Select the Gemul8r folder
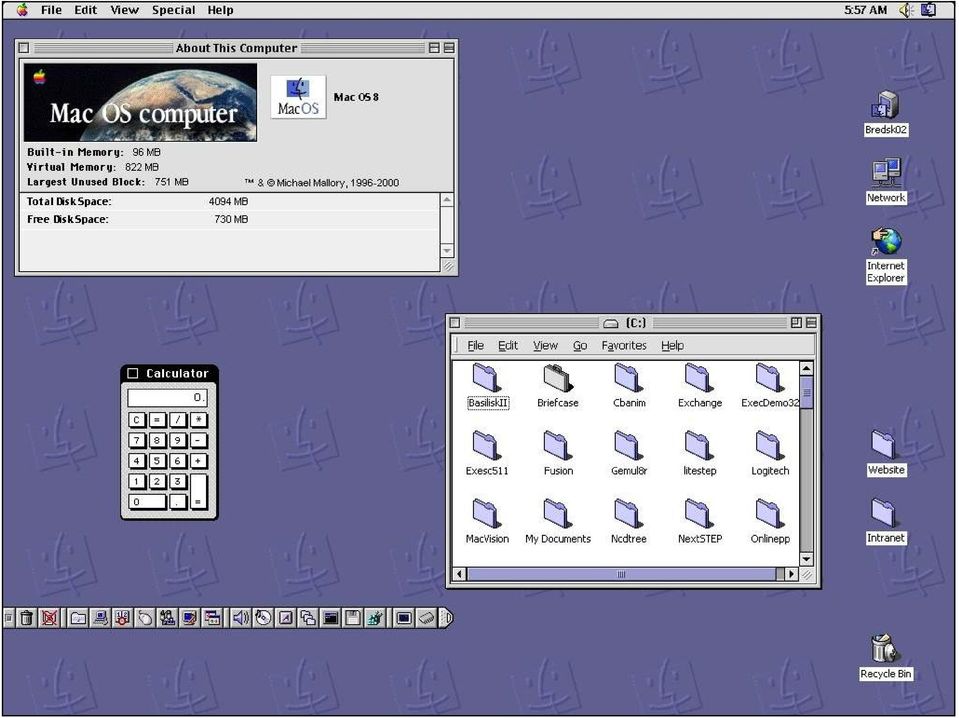 (x=629, y=453)
